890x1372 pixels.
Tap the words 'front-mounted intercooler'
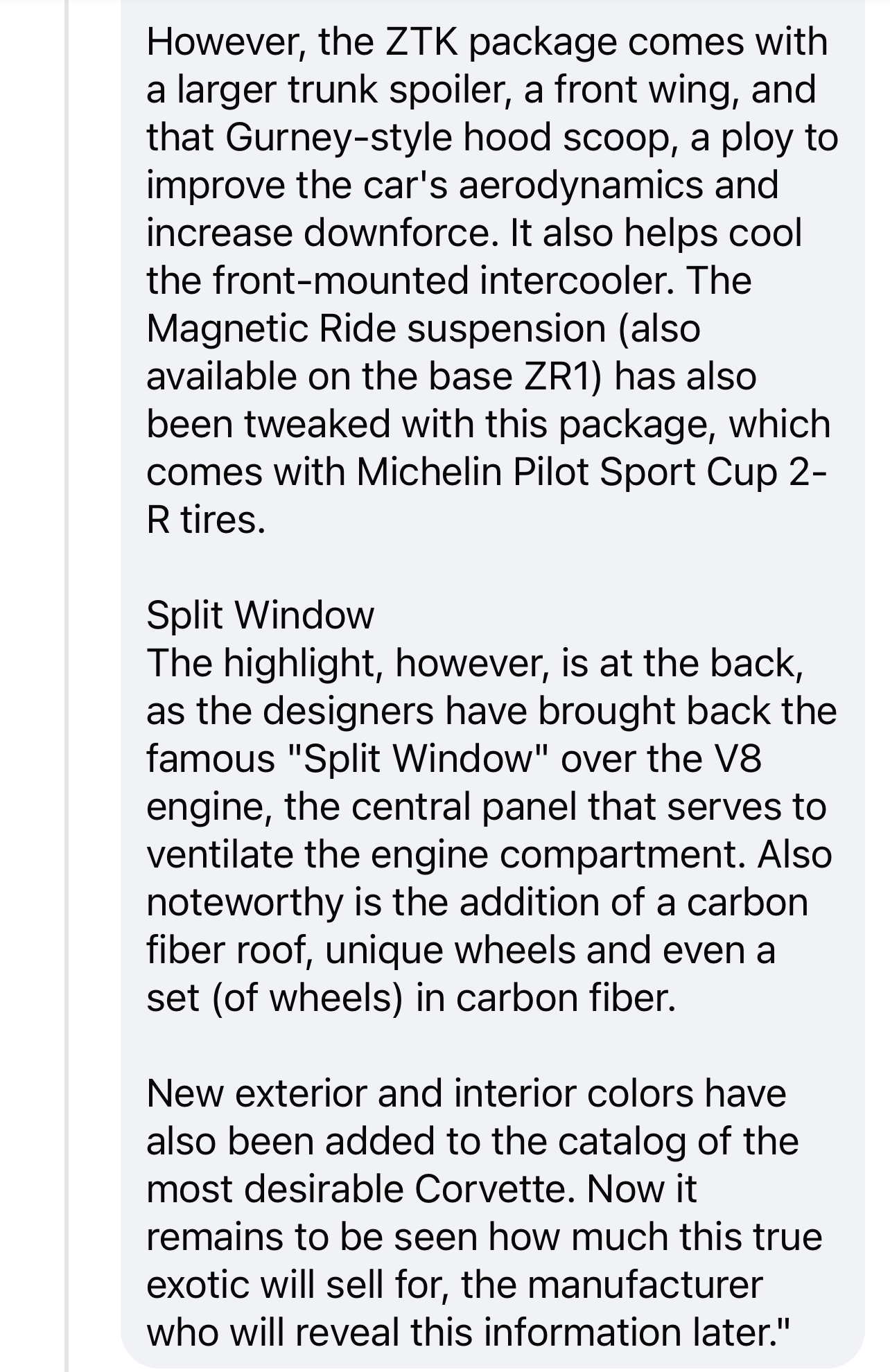(437, 281)
